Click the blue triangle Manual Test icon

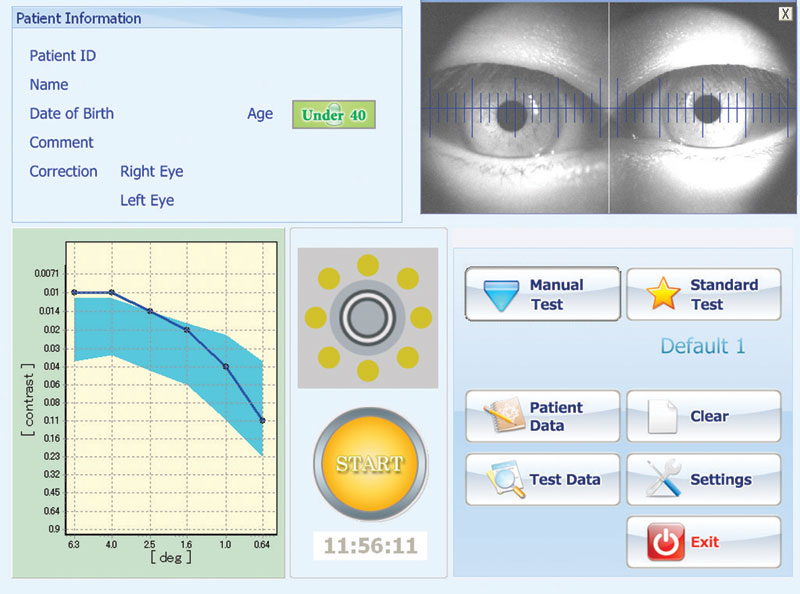[x=497, y=294]
